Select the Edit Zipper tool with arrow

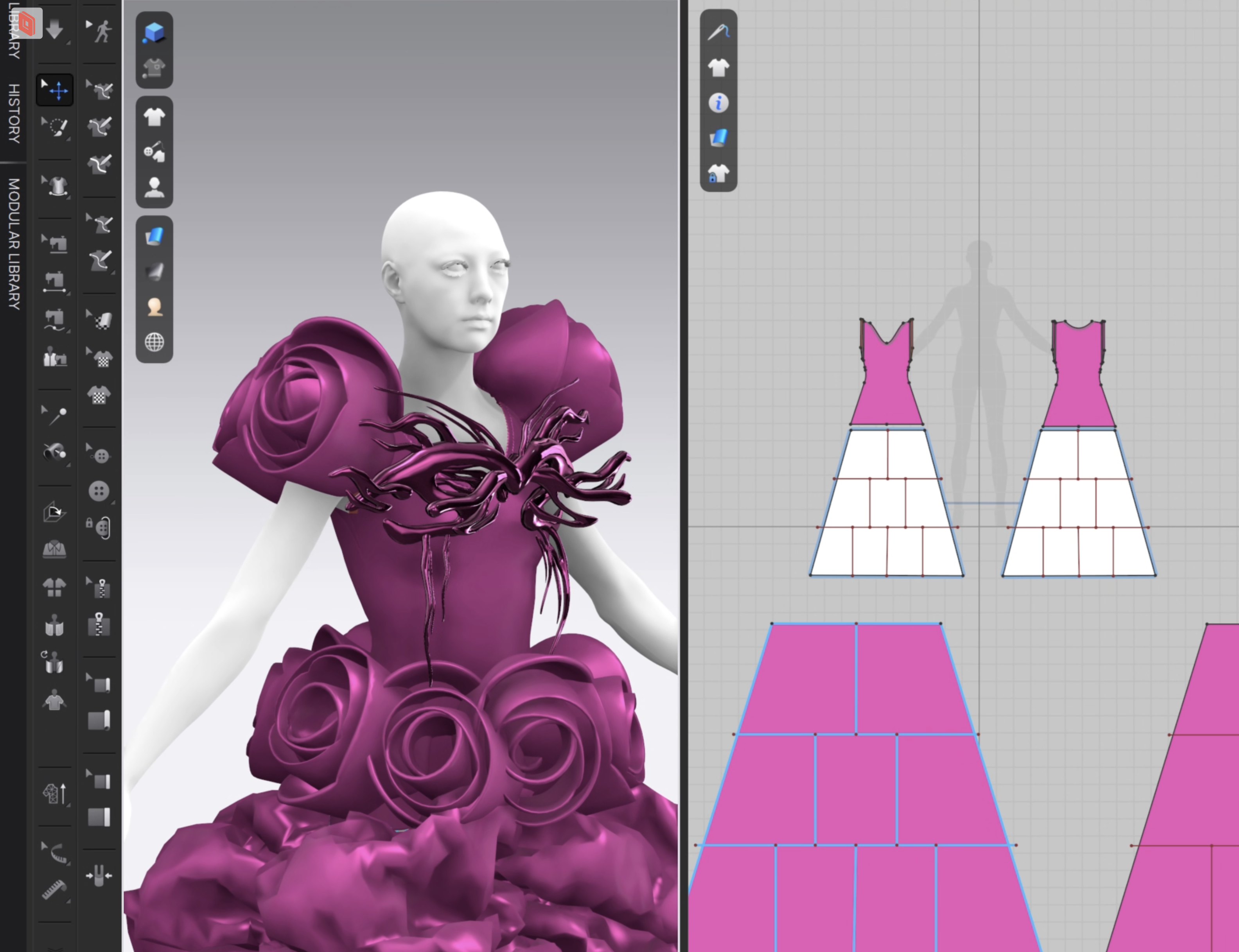(99, 588)
